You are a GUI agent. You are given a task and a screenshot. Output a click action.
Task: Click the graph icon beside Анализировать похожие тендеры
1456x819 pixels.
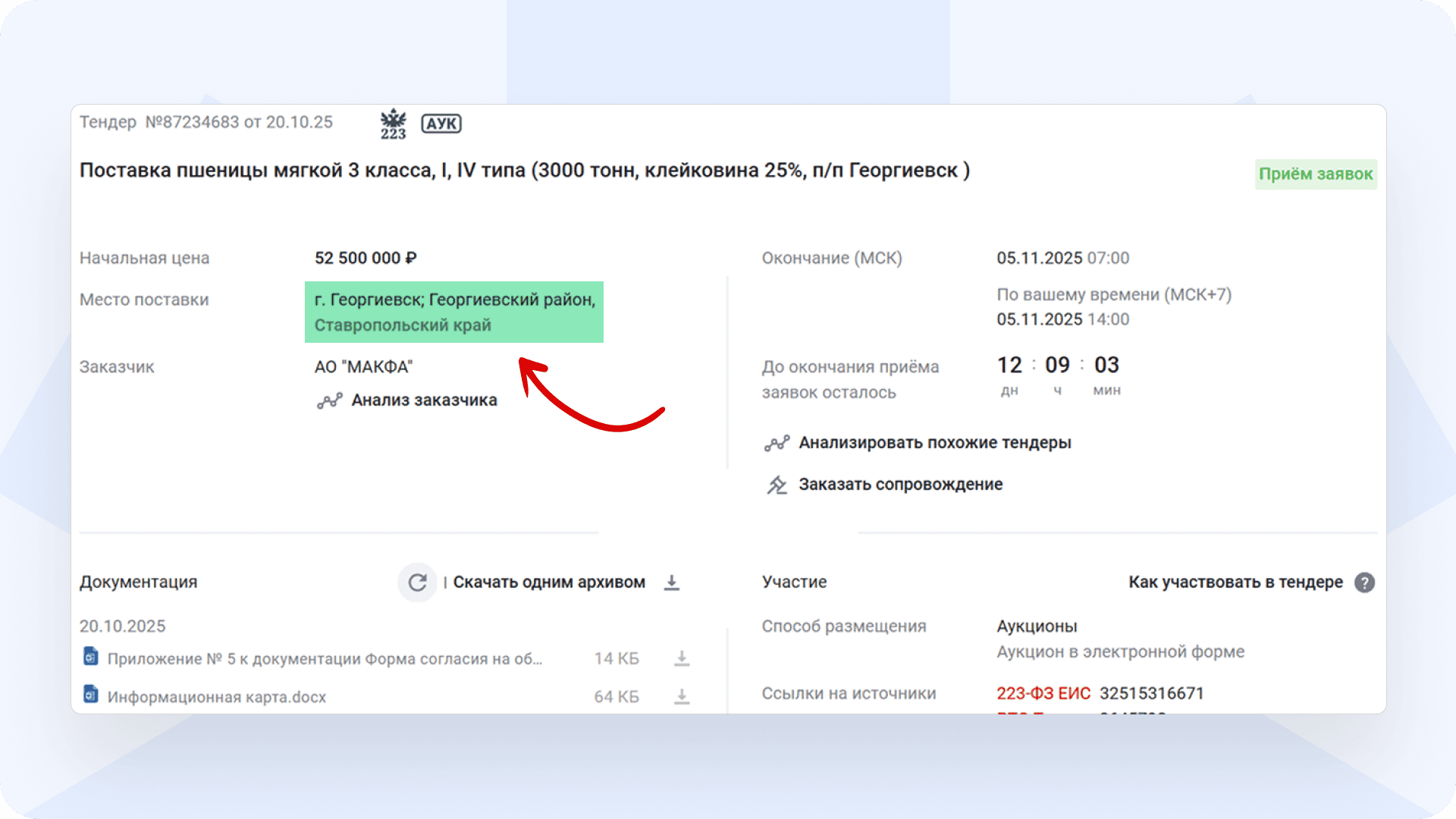pos(777,443)
